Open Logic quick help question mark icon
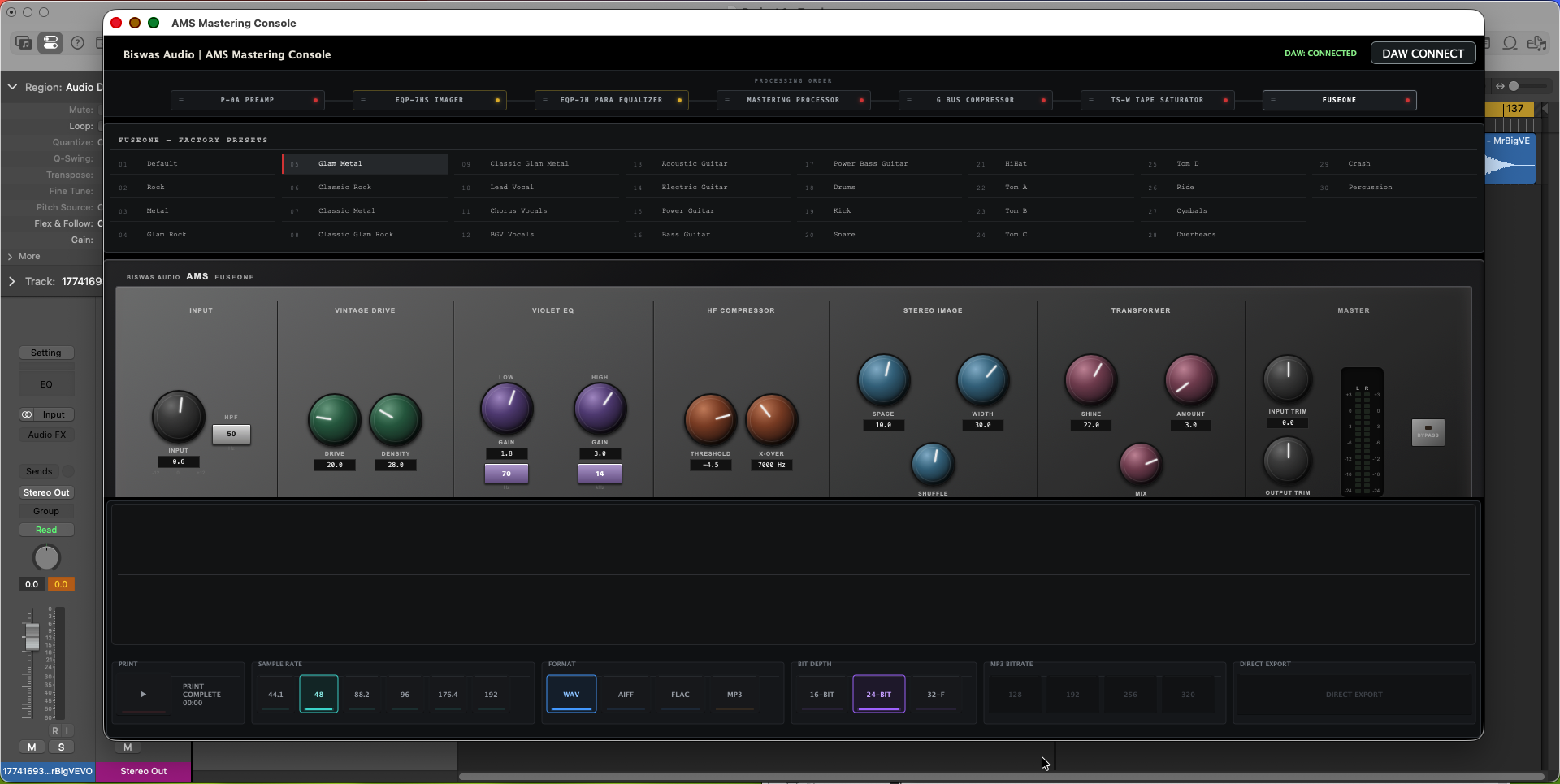The height and width of the screenshot is (784, 1560). (77, 43)
